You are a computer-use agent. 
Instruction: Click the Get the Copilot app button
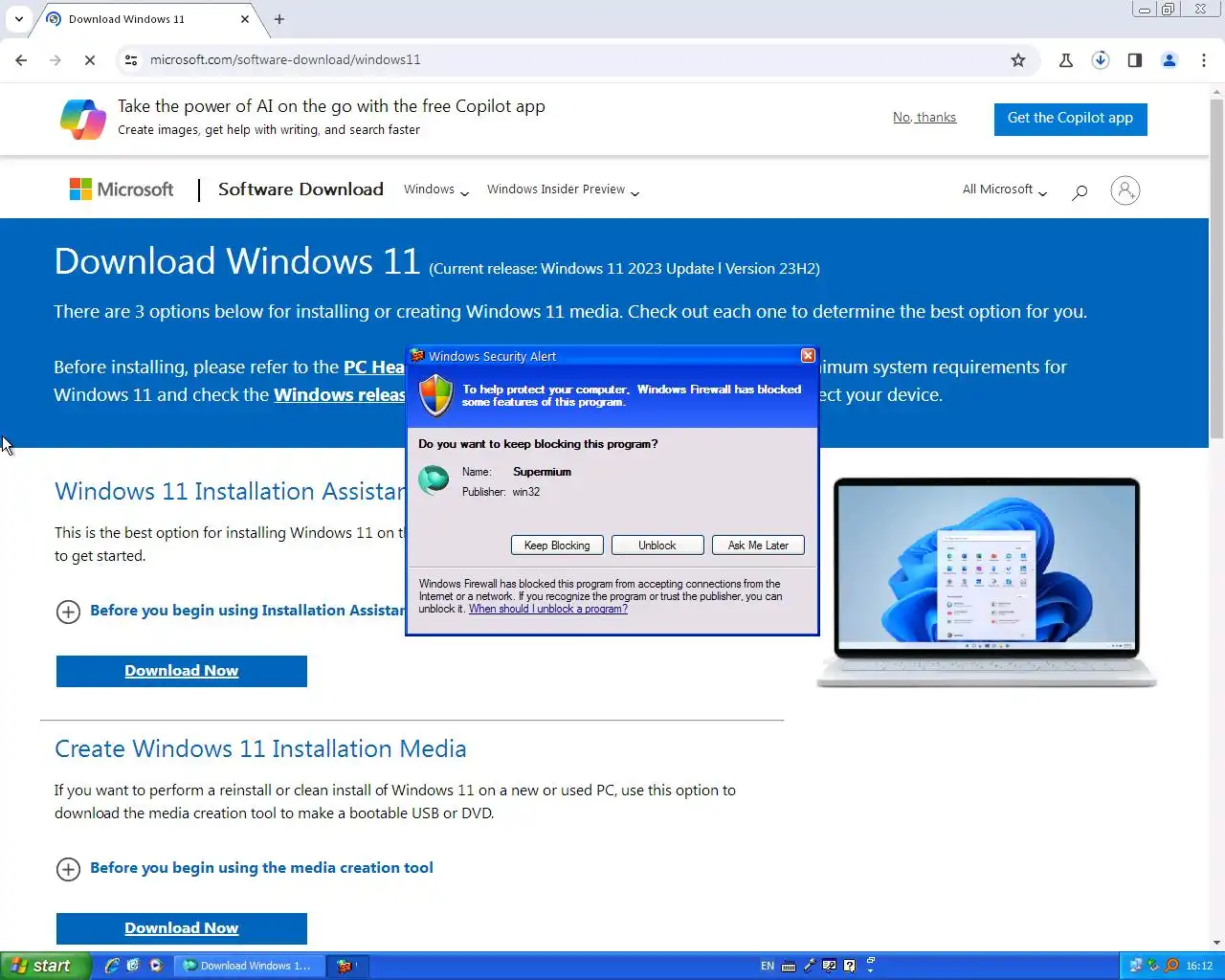tap(1070, 119)
